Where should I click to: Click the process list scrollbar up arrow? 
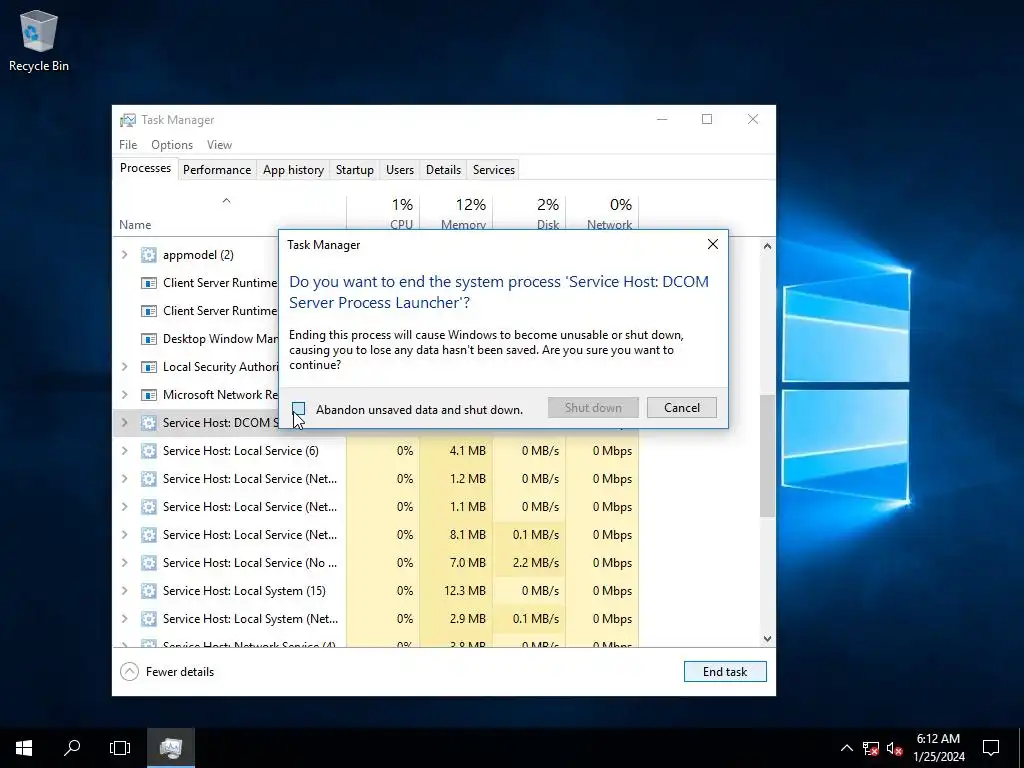(767, 246)
